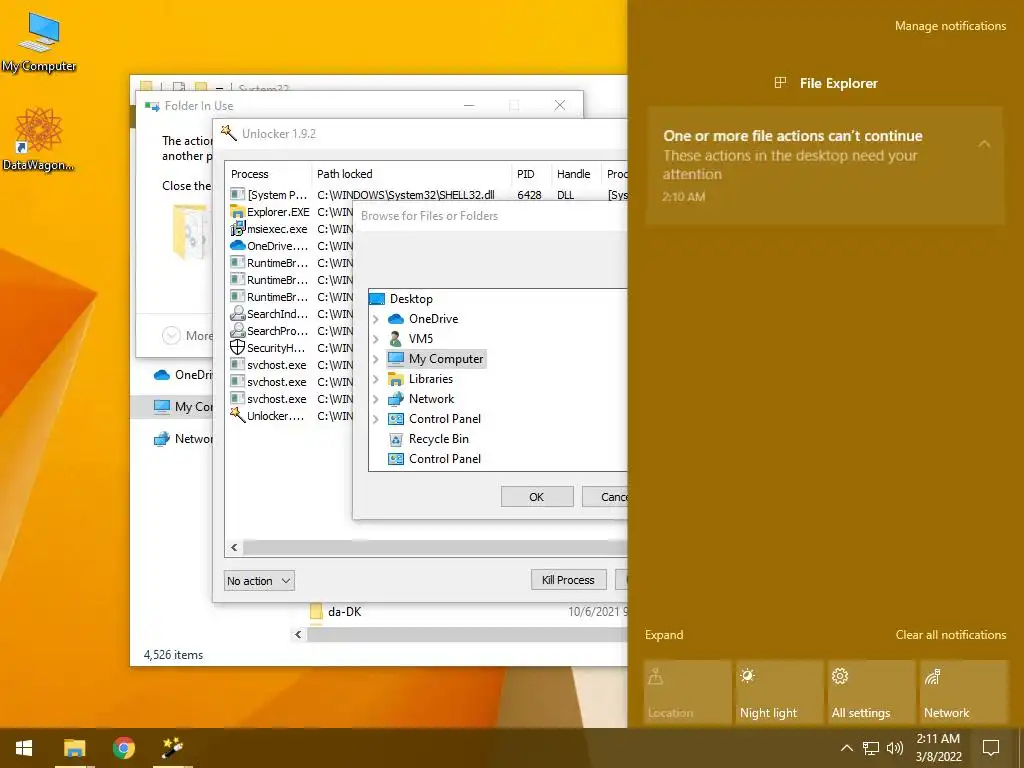This screenshot has height=768, width=1024.
Task: Click the Process column header
Action: (x=268, y=174)
